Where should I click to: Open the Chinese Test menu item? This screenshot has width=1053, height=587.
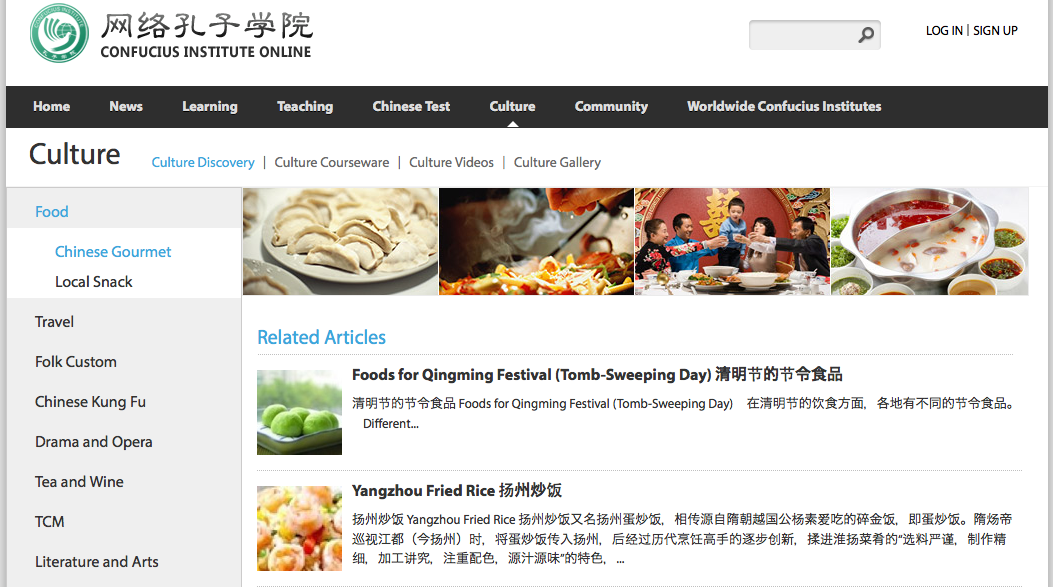pos(411,106)
